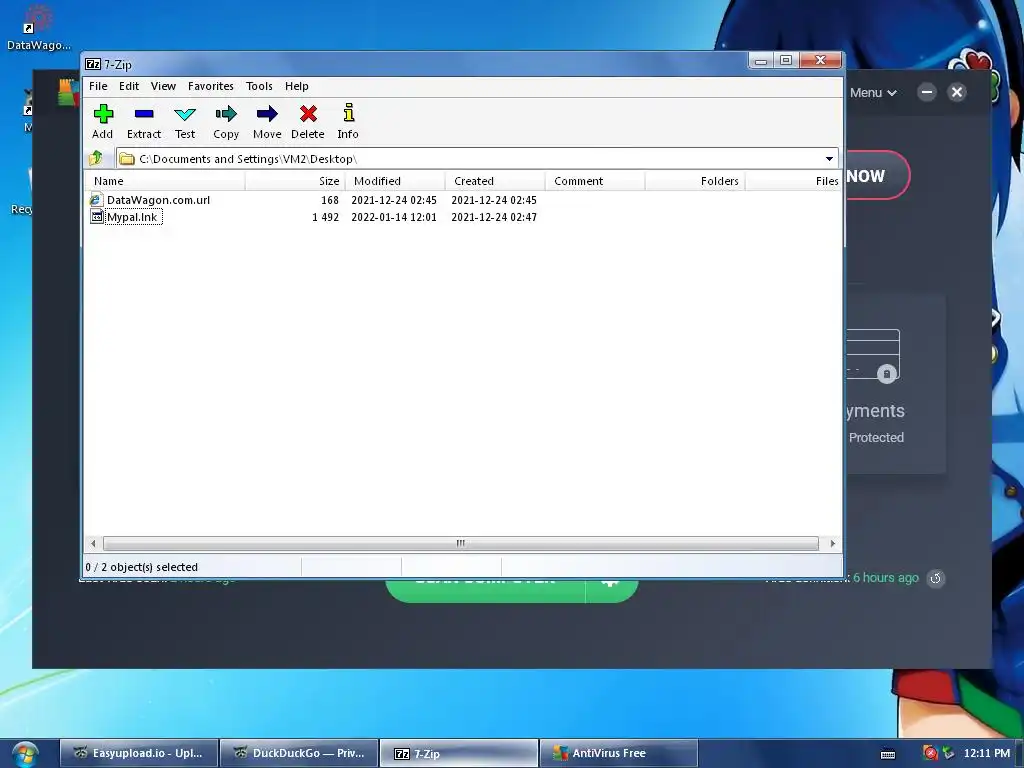Close the AntiVirus window with X
This screenshot has height=768, width=1024.
pos(957,92)
